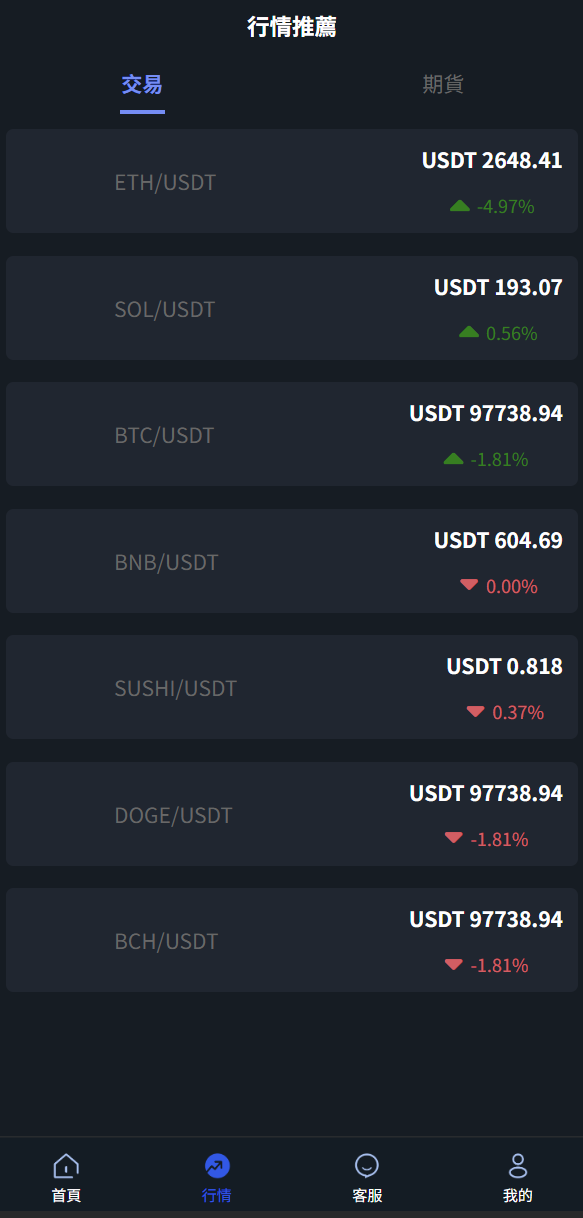Click the green up arrow on ETH/USDT
Viewport: 583px width, 1218px height.
point(460,206)
